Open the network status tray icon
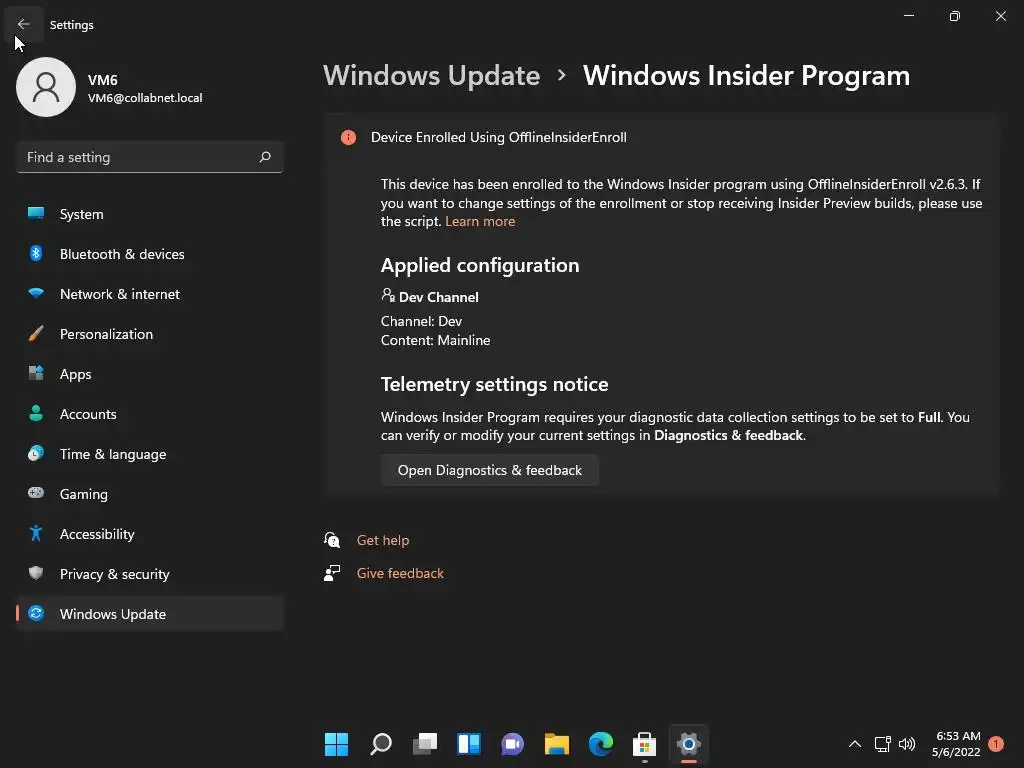 882,744
